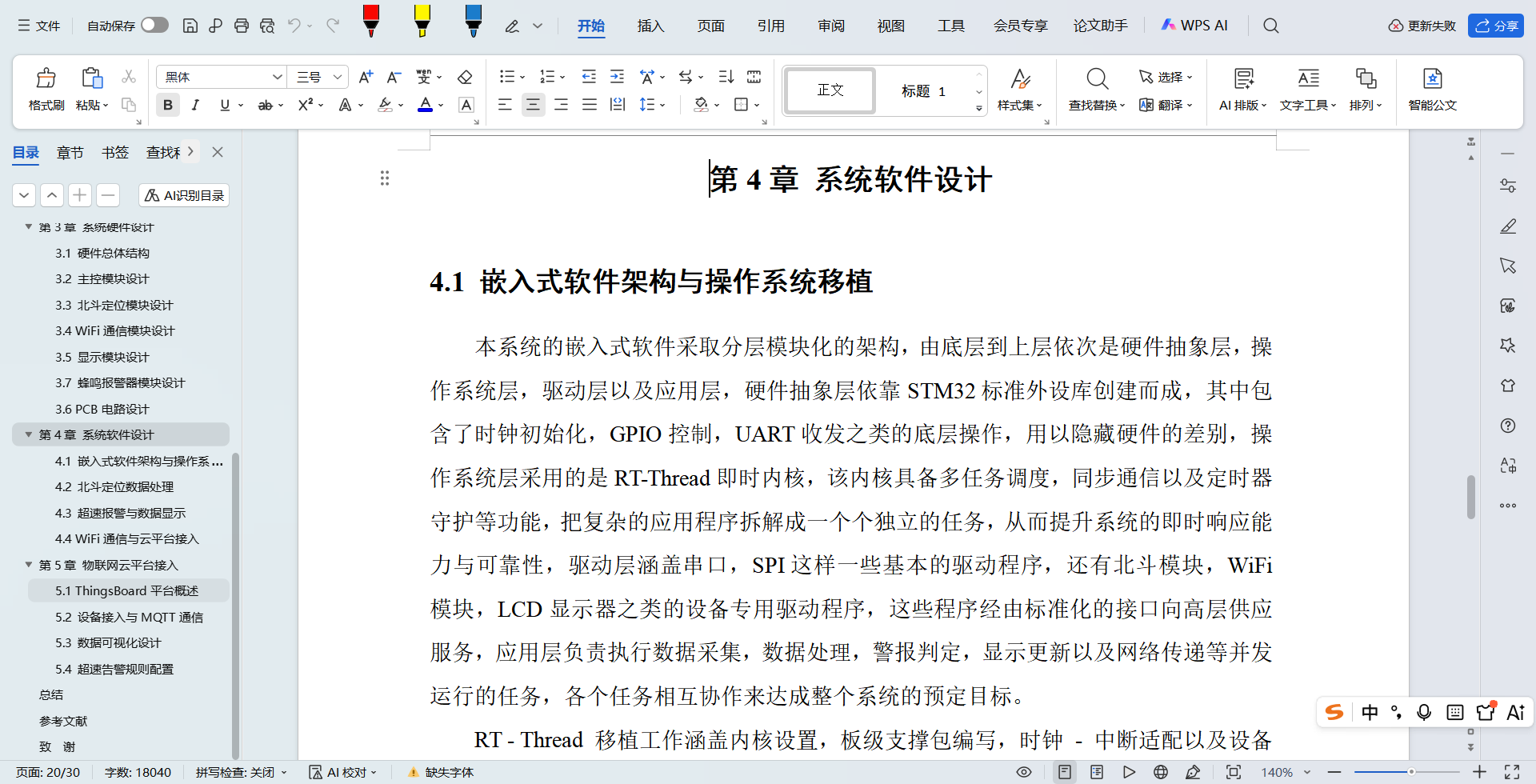Click the Align right icon
This screenshot has width=1536, height=784.
pos(562,105)
